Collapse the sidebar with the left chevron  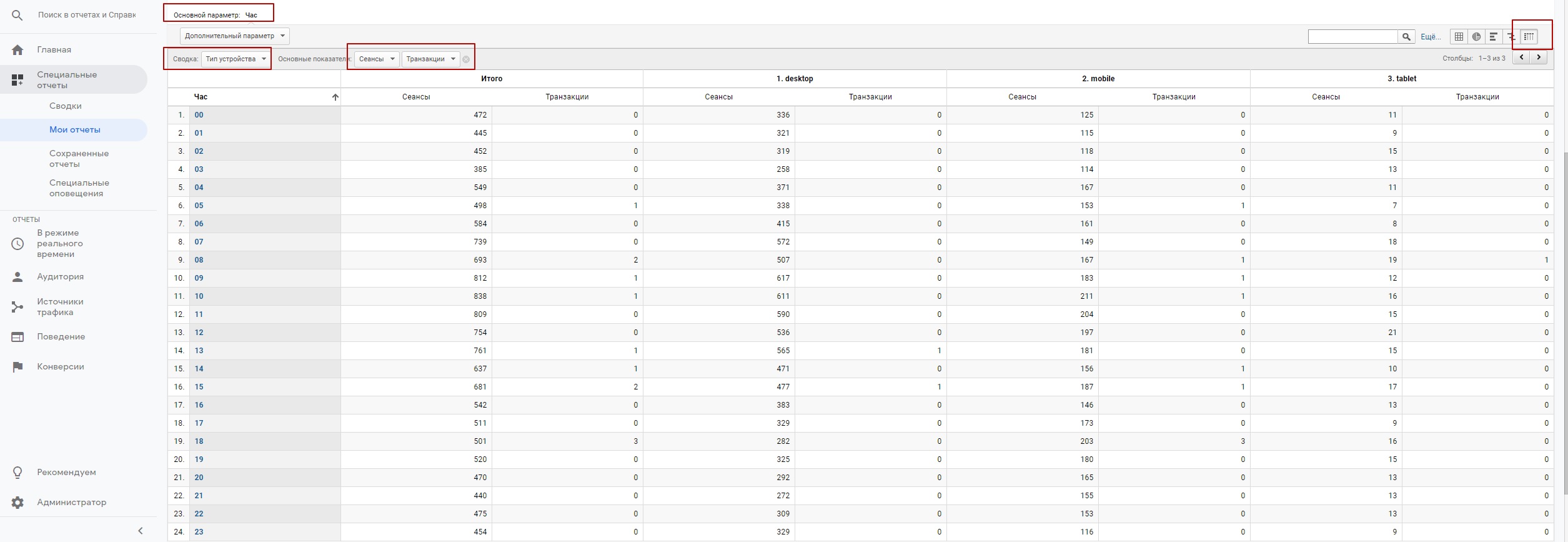point(141,531)
